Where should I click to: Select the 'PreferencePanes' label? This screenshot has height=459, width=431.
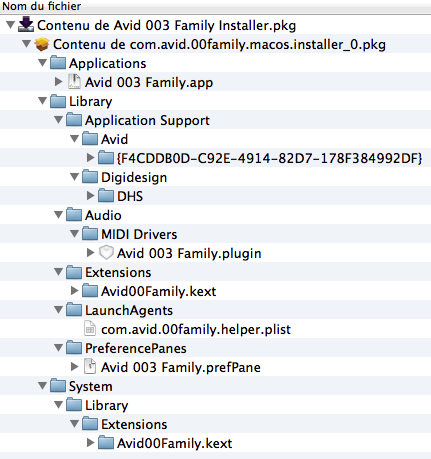click(x=136, y=348)
